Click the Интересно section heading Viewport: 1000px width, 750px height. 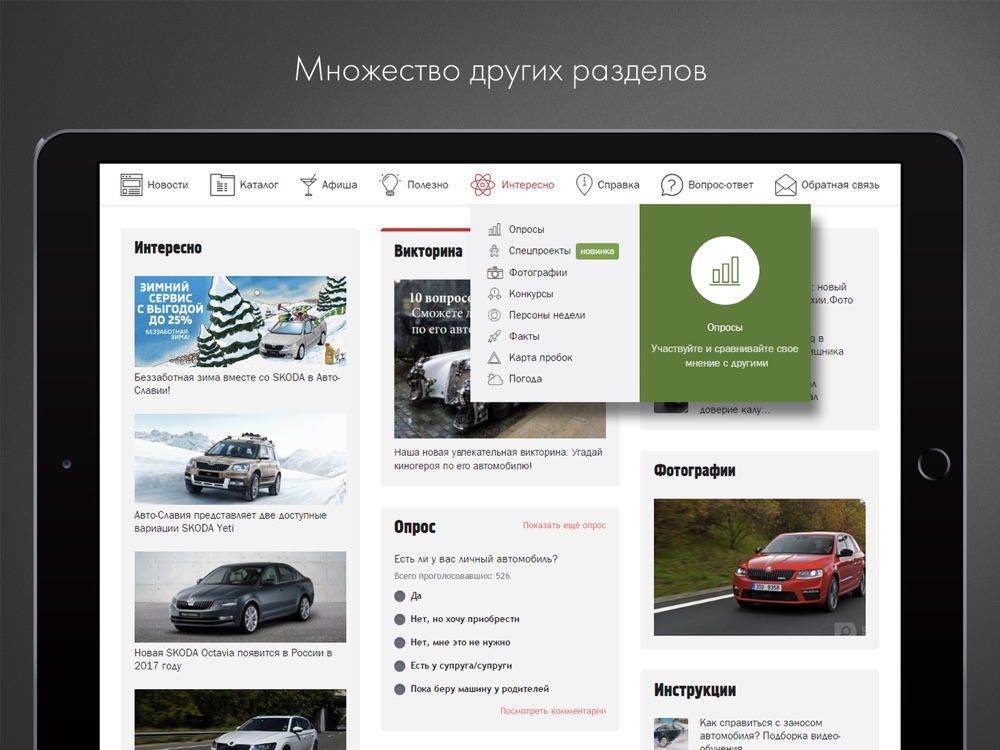tap(168, 248)
